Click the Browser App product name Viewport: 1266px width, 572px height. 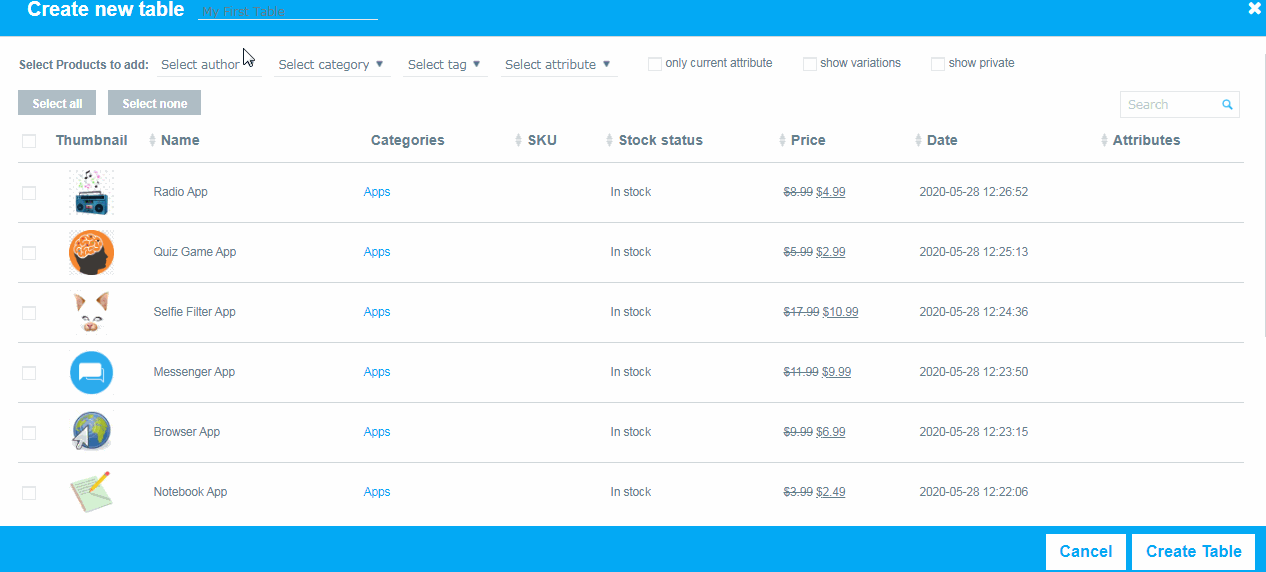187,432
